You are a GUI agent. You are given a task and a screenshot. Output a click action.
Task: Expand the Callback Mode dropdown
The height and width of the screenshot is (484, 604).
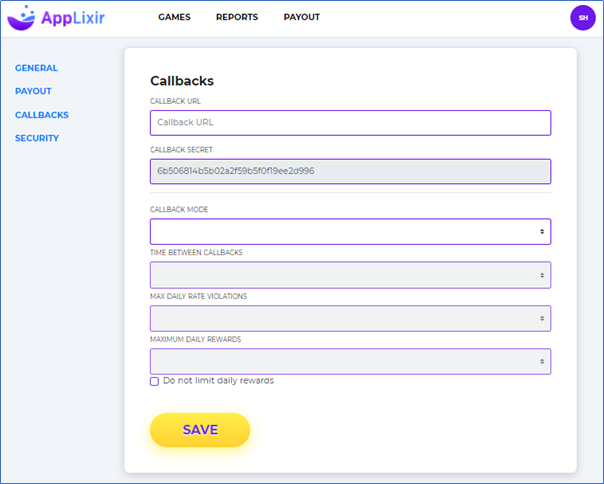click(x=350, y=231)
